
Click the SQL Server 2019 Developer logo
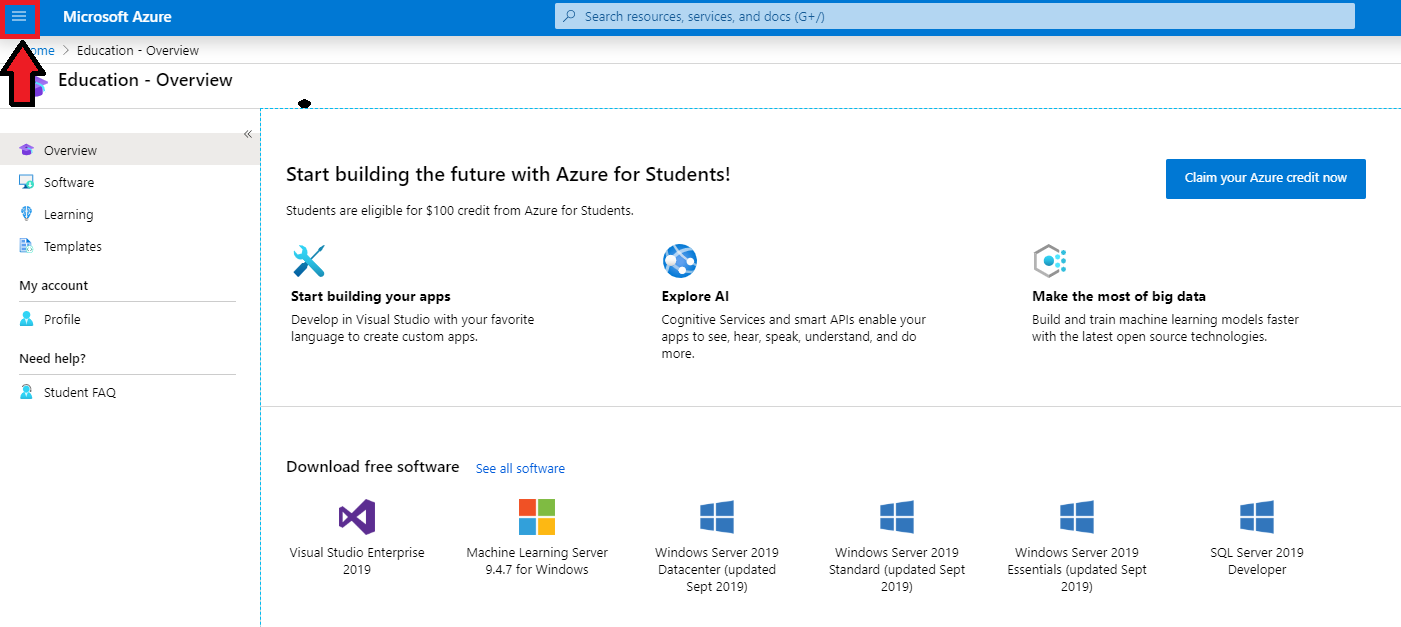tap(1257, 517)
